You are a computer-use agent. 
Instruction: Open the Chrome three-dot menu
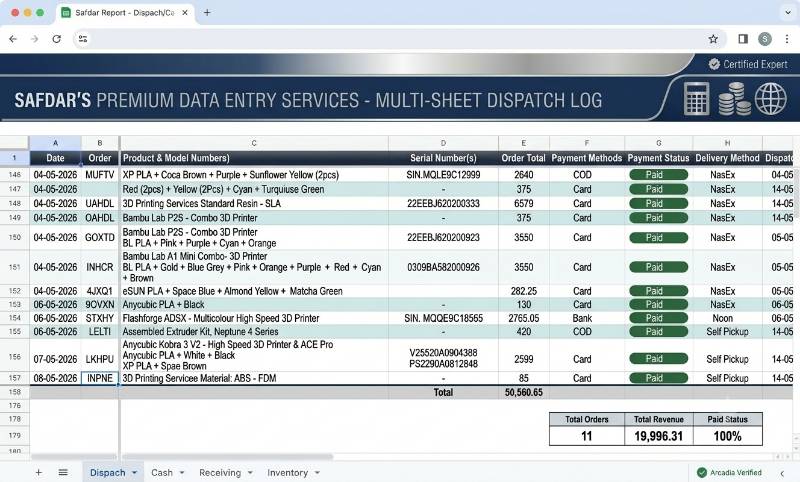786,39
